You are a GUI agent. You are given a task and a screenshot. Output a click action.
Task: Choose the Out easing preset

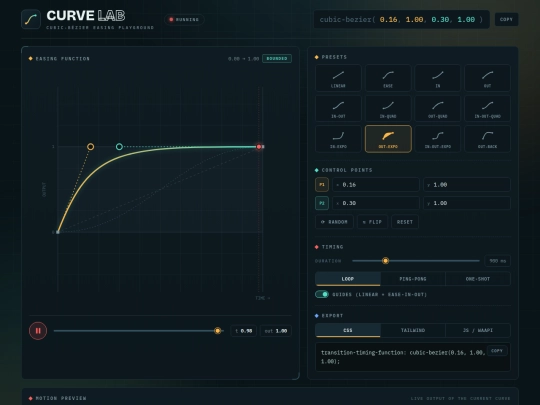click(488, 78)
